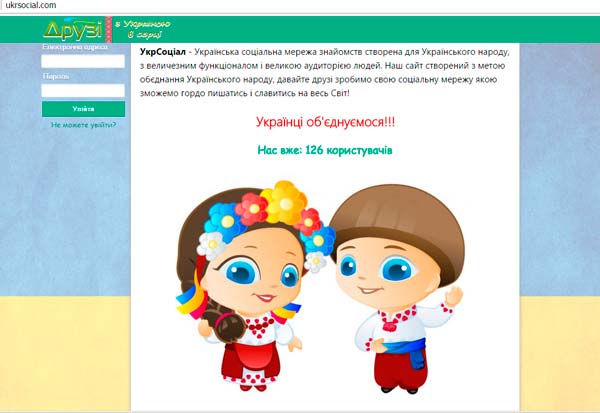Viewport: 600px width, 413px height.
Task: Click the Друзі site logo
Action: click(73, 30)
